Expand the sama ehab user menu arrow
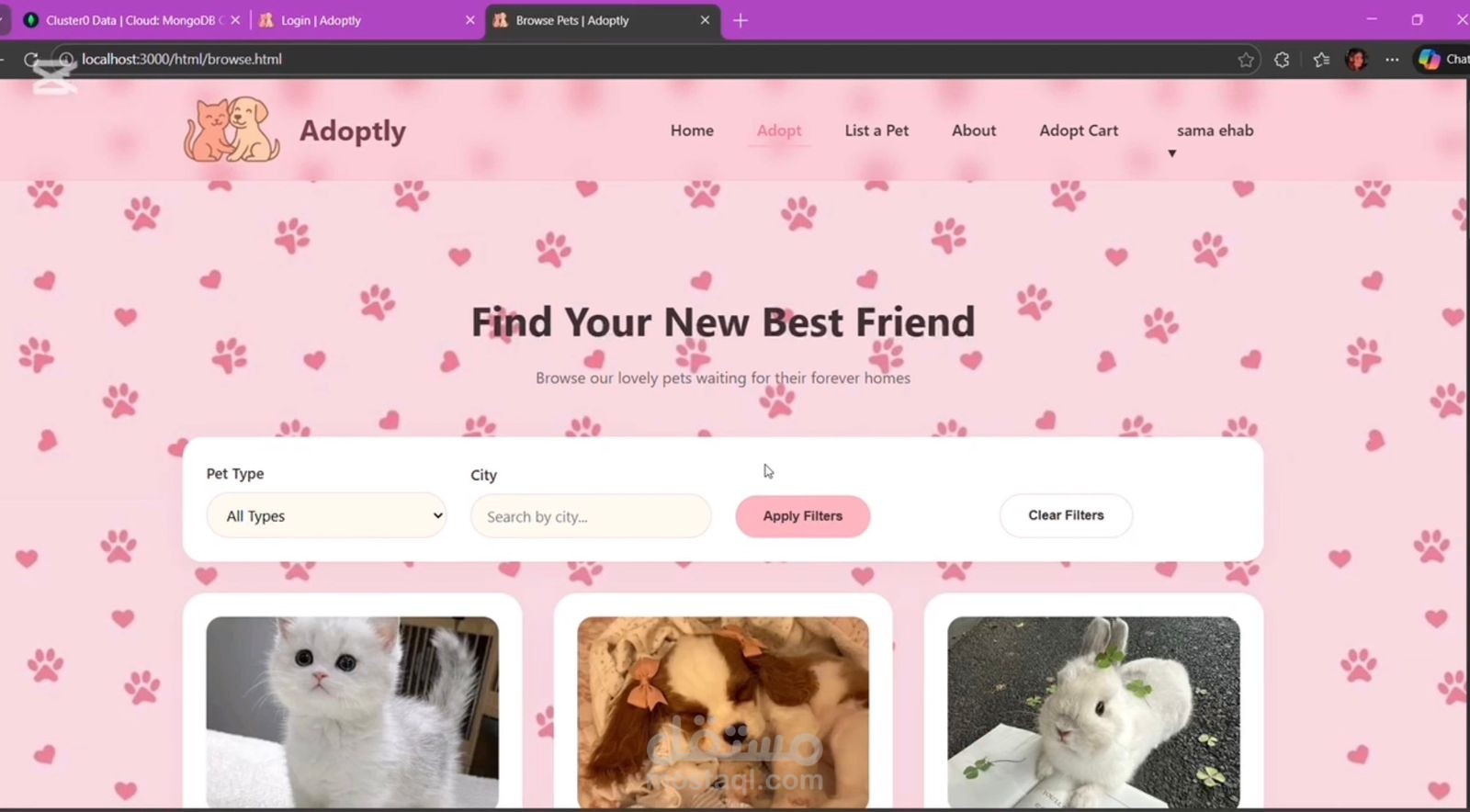Screen dimensions: 1470x812 pyautogui.click(x=1171, y=153)
